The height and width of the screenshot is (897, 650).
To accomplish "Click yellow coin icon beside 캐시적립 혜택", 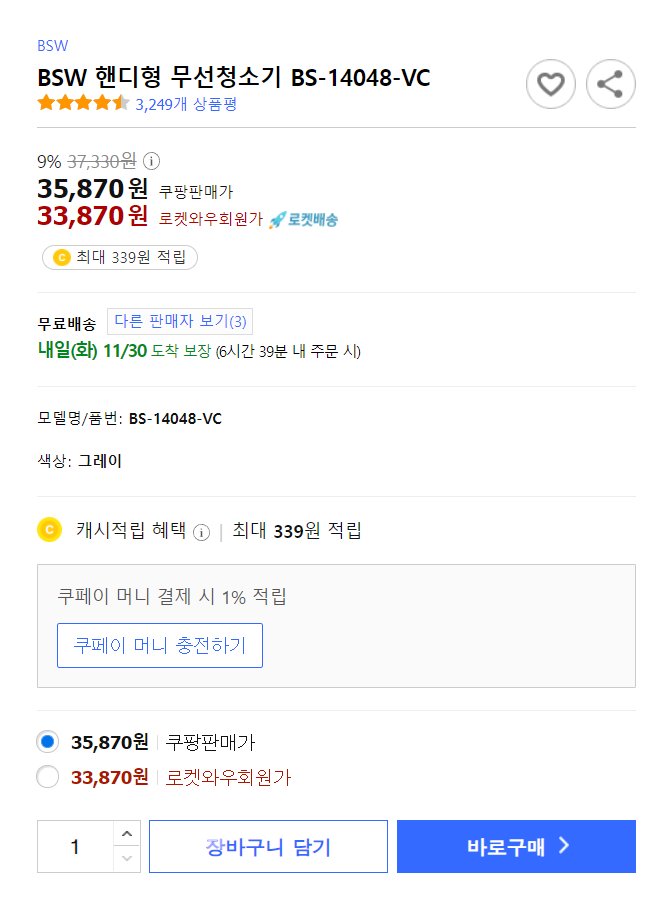I will tap(50, 530).
